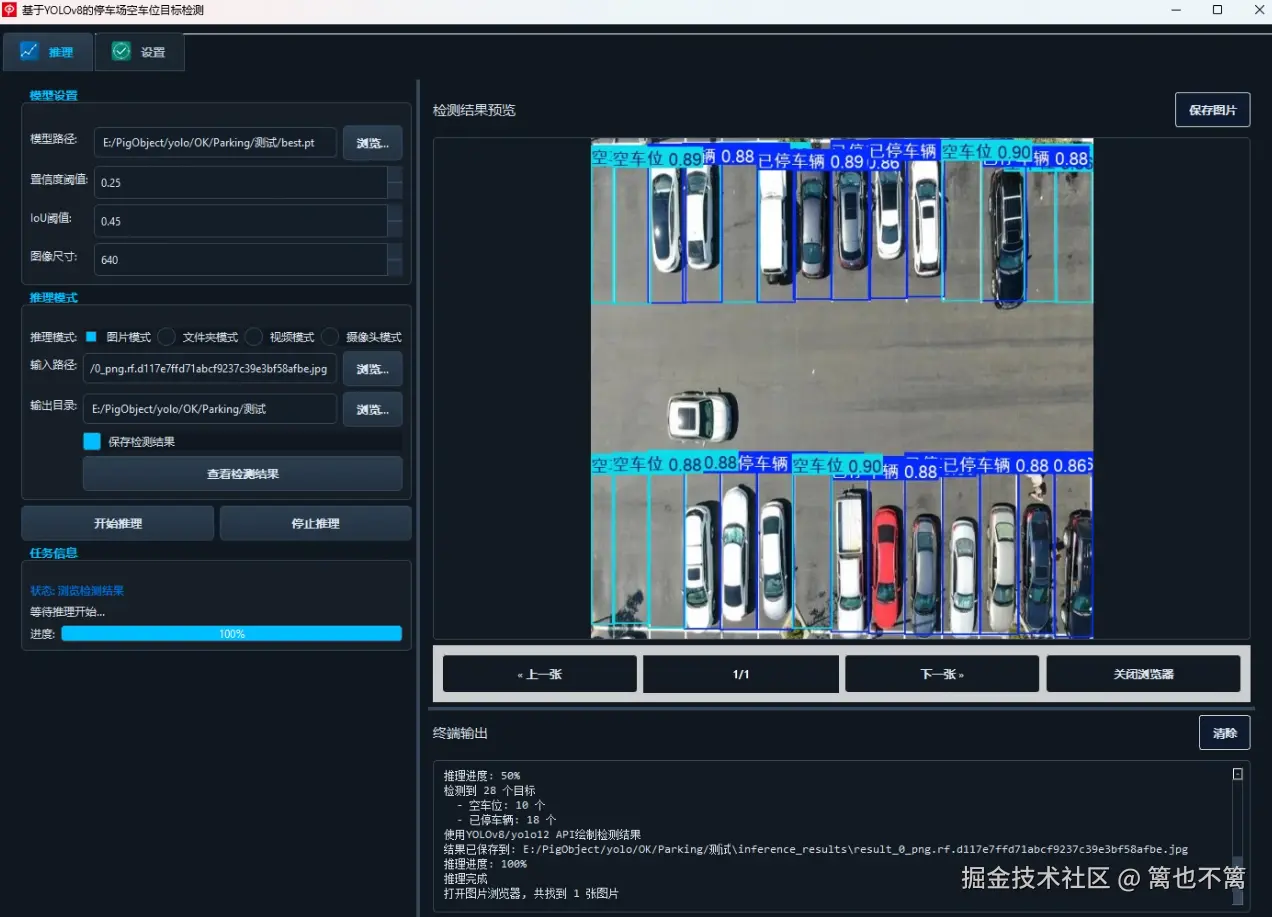
Task: Browse for the input path
Action: [373, 369]
